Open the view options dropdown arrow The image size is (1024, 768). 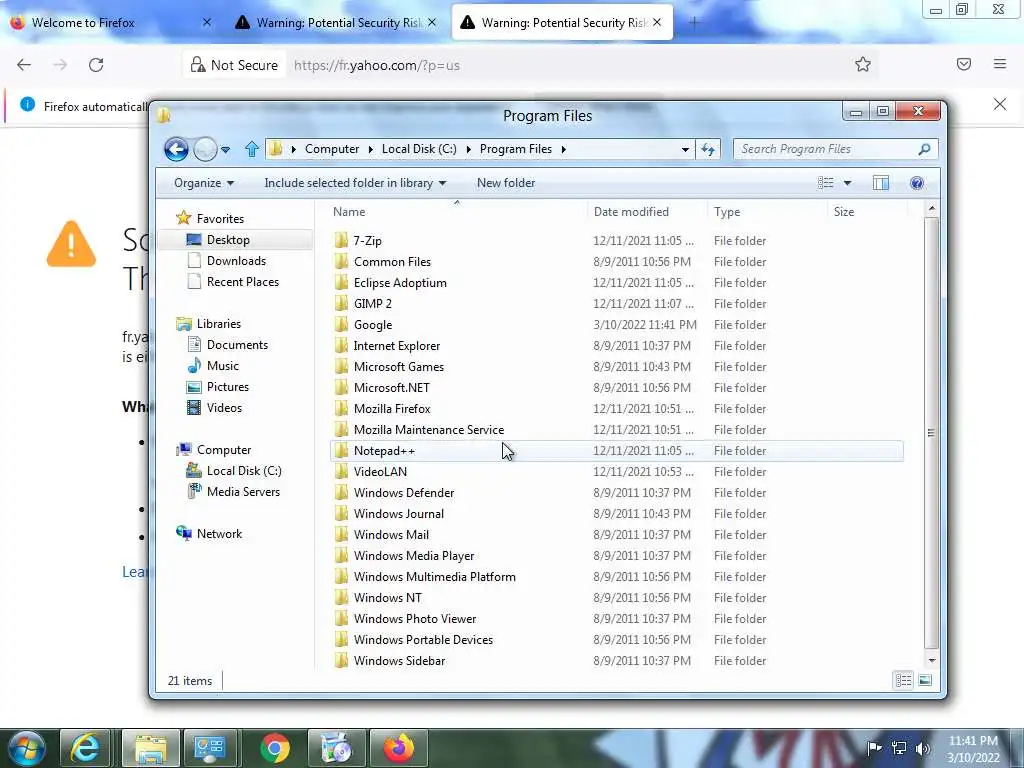point(847,183)
